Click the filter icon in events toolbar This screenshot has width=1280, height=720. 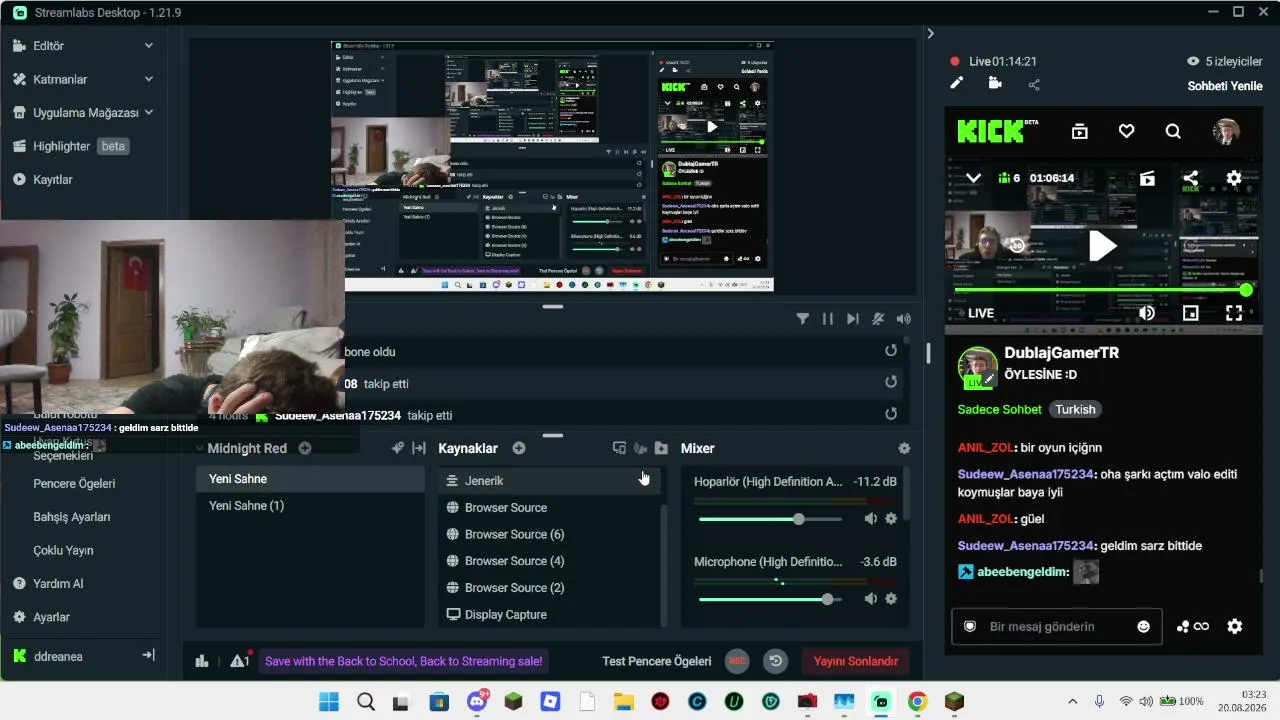click(x=803, y=319)
